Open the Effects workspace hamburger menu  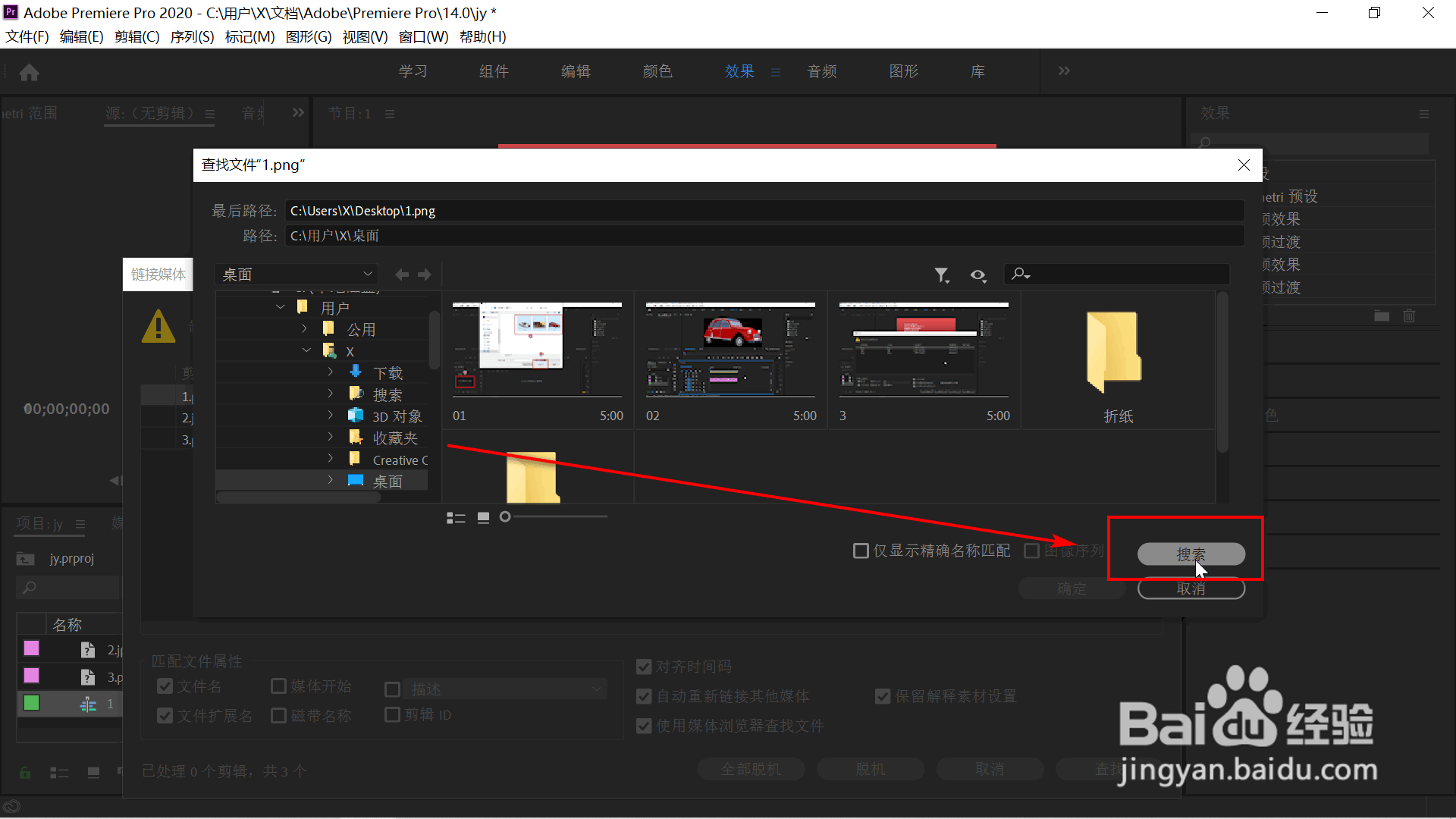pos(776,72)
